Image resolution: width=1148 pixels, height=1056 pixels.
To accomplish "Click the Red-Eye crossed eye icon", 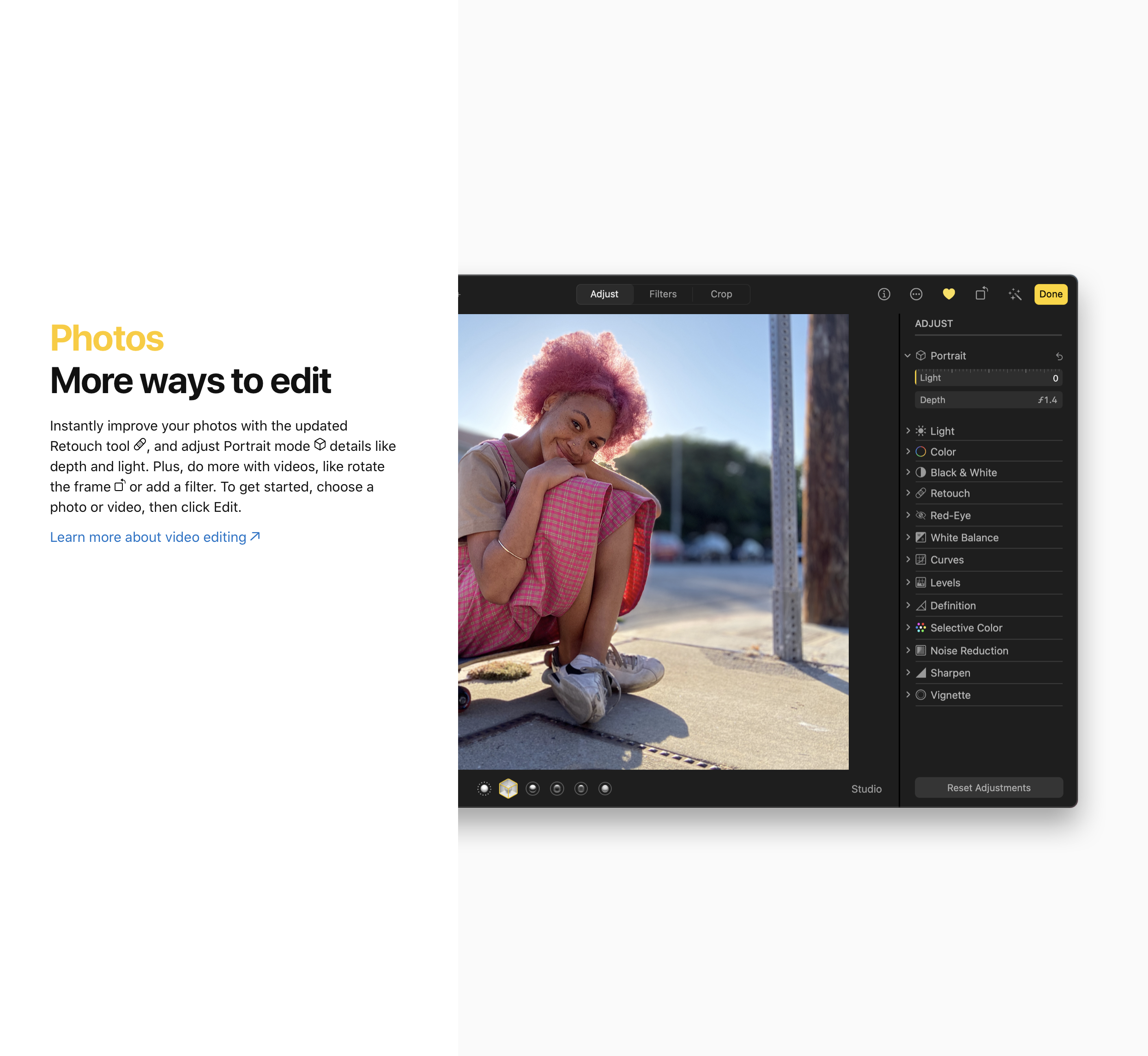I will pos(921,515).
